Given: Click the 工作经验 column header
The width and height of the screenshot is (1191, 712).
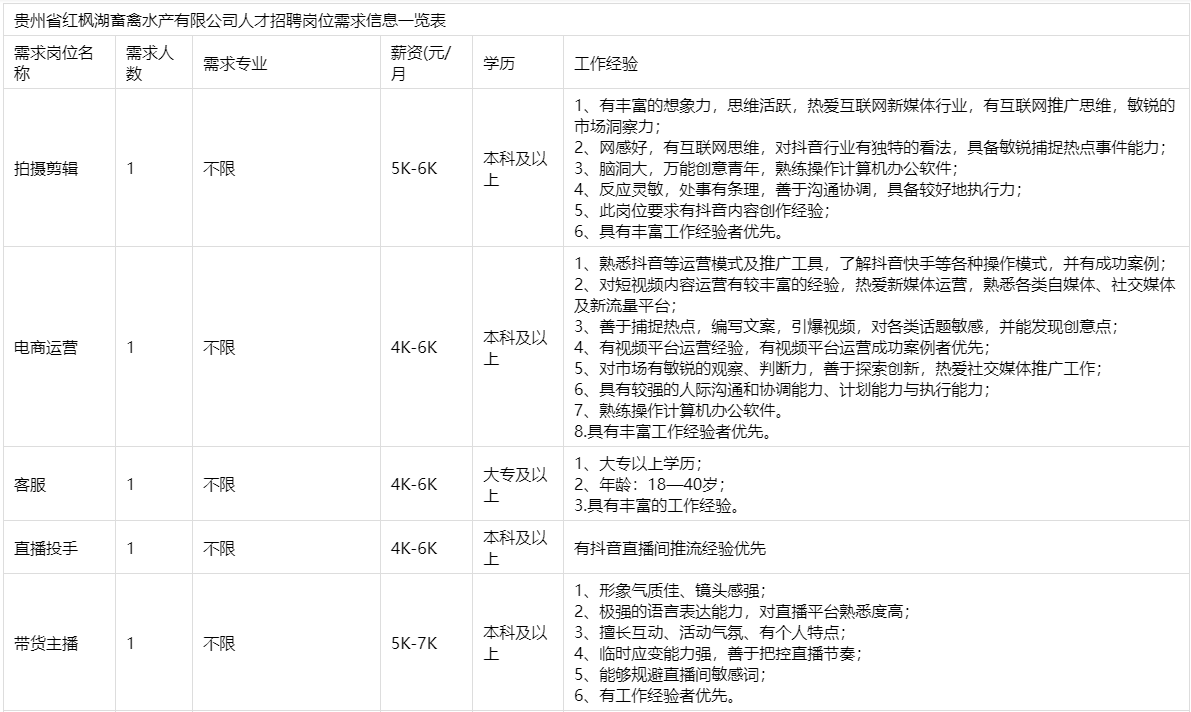Looking at the screenshot, I should tap(606, 64).
